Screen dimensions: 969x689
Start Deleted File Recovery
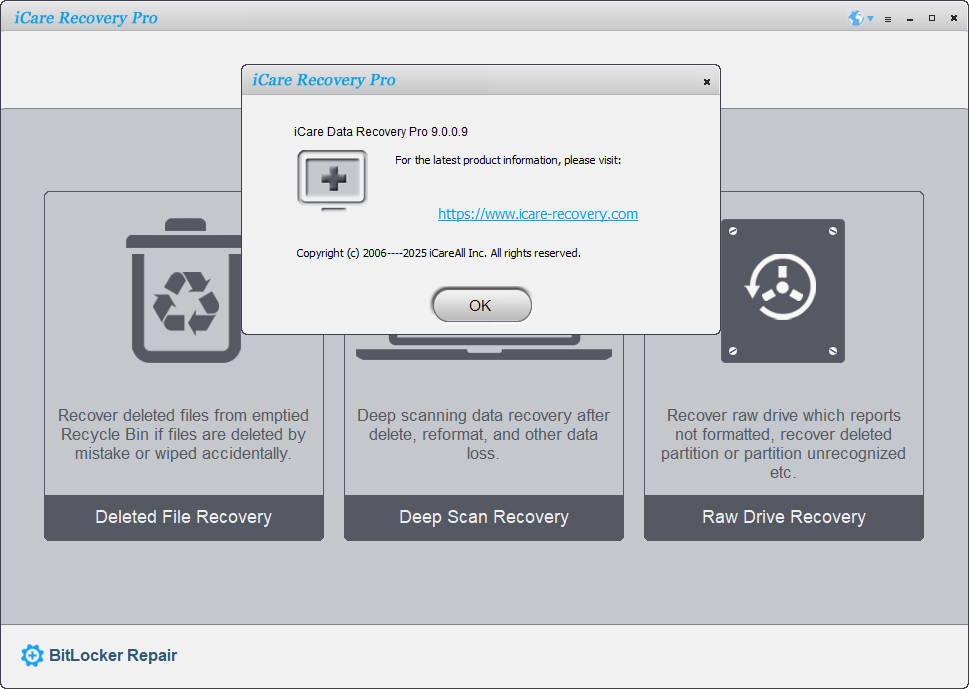pos(184,517)
